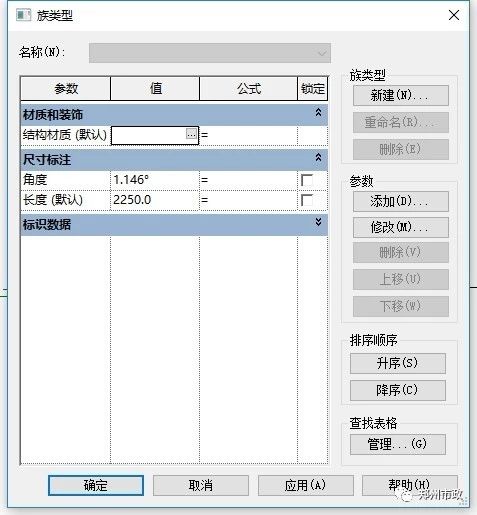Click the formula cell for 角度
The width and height of the screenshot is (477, 515).
pos(249,180)
